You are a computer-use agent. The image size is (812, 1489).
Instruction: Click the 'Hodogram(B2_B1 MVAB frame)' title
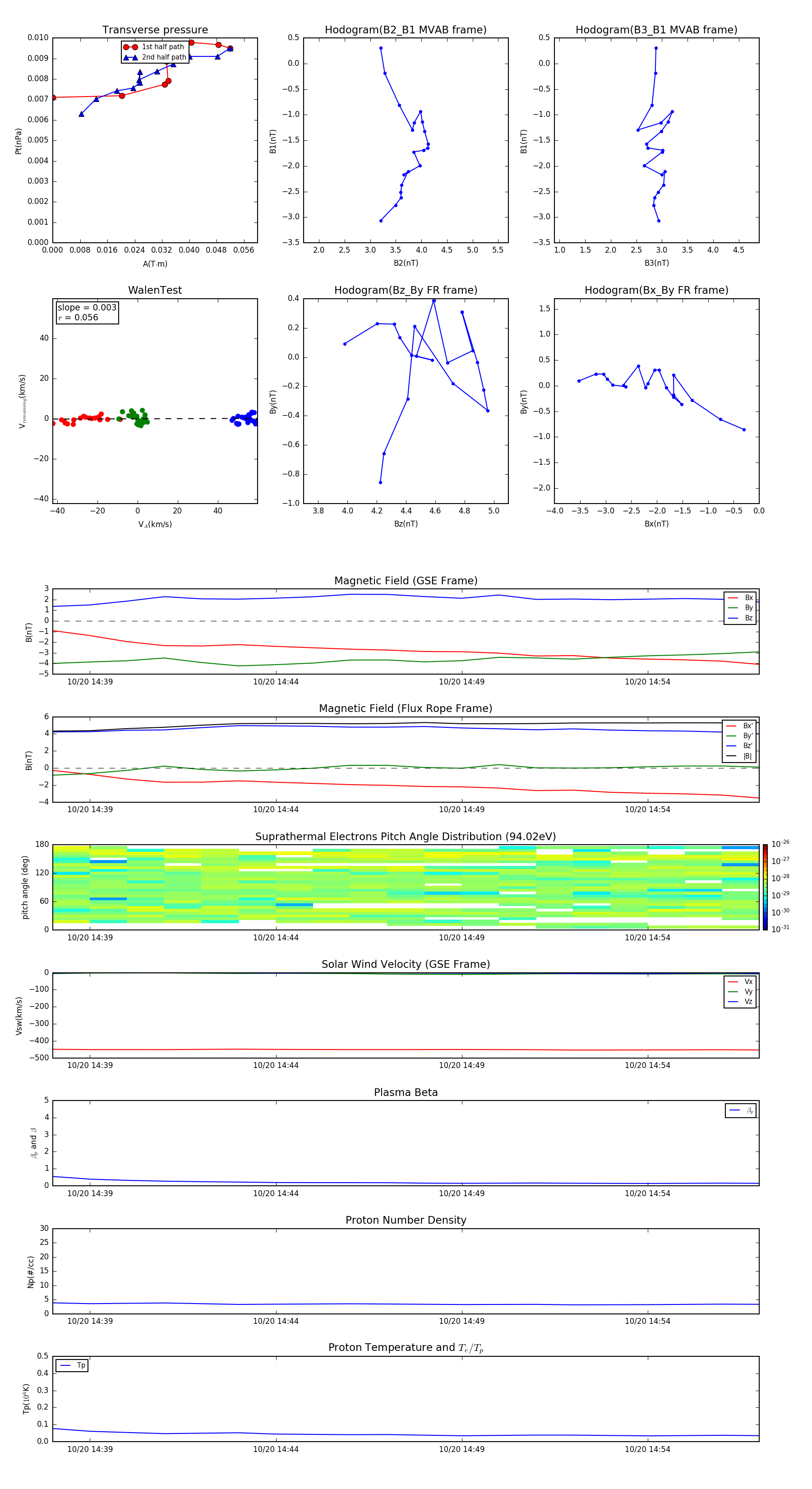406,30
